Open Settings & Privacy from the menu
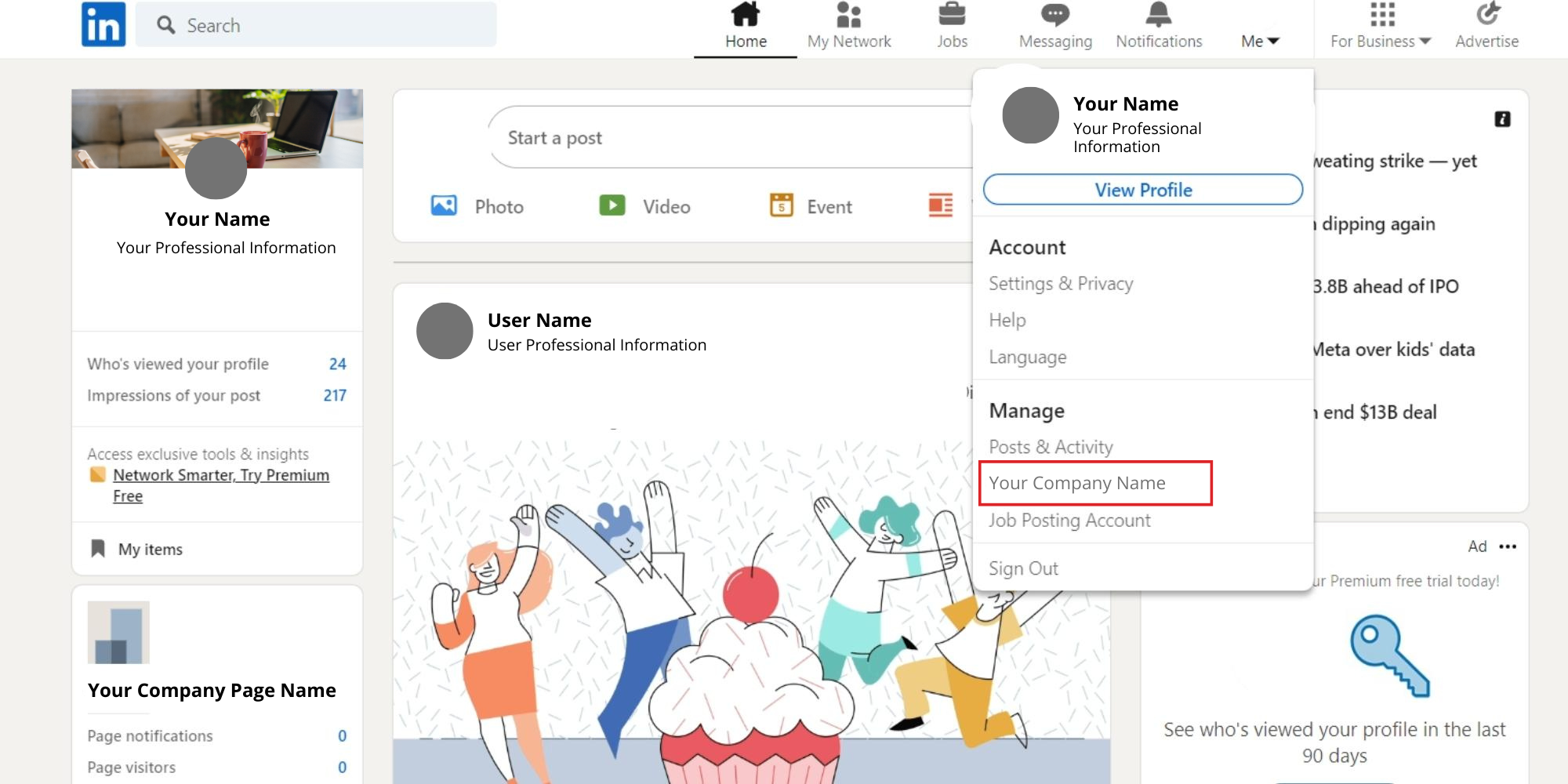1568x784 pixels. click(1061, 283)
